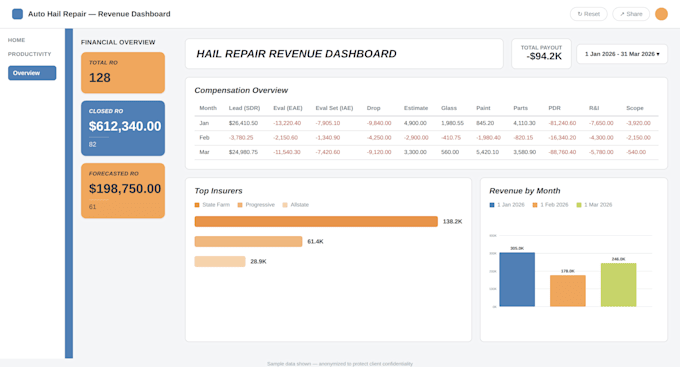680x367 pixels.
Task: Click Mar PDR value -88,760.40
Action: click(562, 152)
